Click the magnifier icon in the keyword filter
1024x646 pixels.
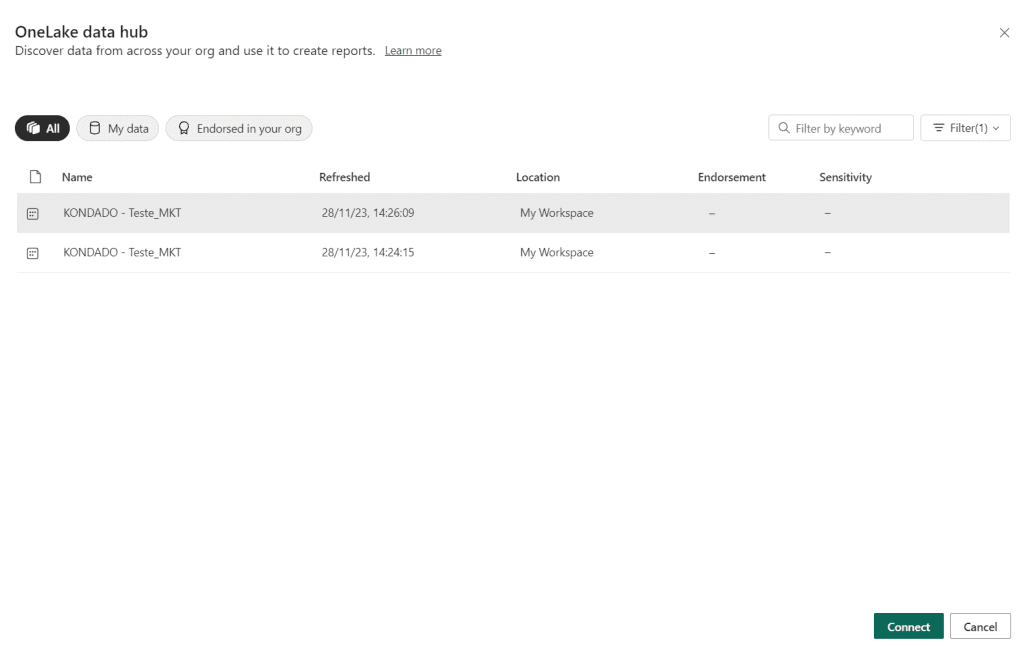[x=783, y=128]
